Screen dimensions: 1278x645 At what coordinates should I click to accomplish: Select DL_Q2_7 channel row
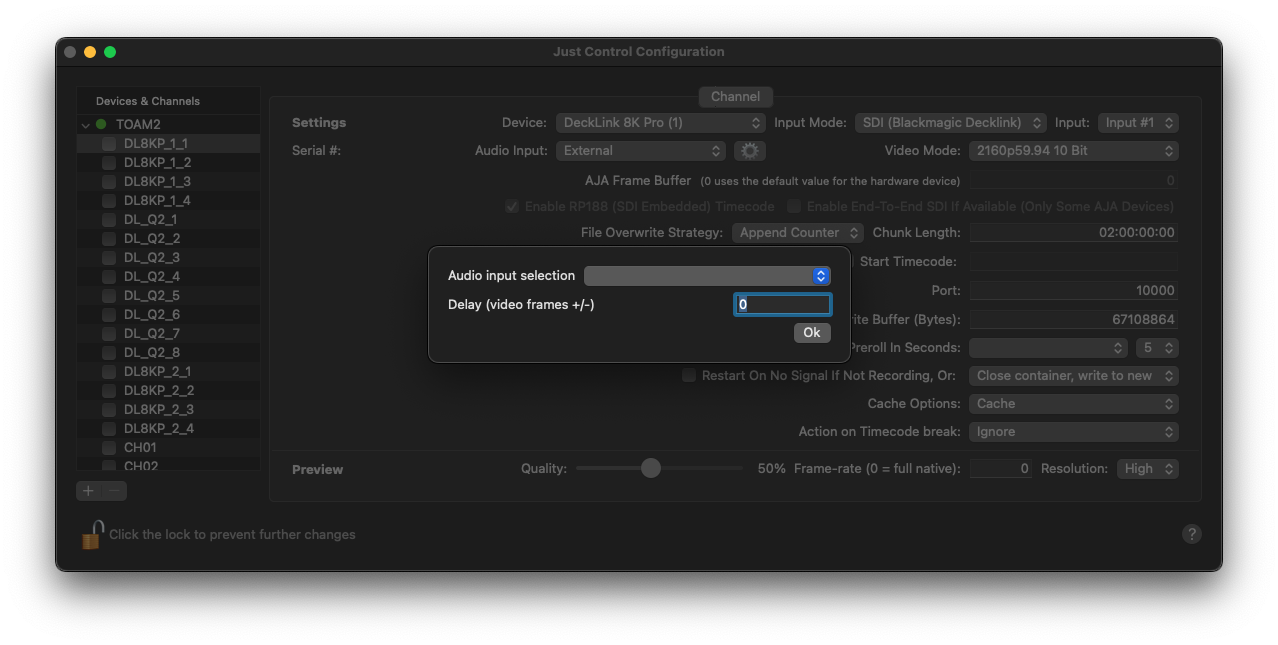click(x=168, y=334)
